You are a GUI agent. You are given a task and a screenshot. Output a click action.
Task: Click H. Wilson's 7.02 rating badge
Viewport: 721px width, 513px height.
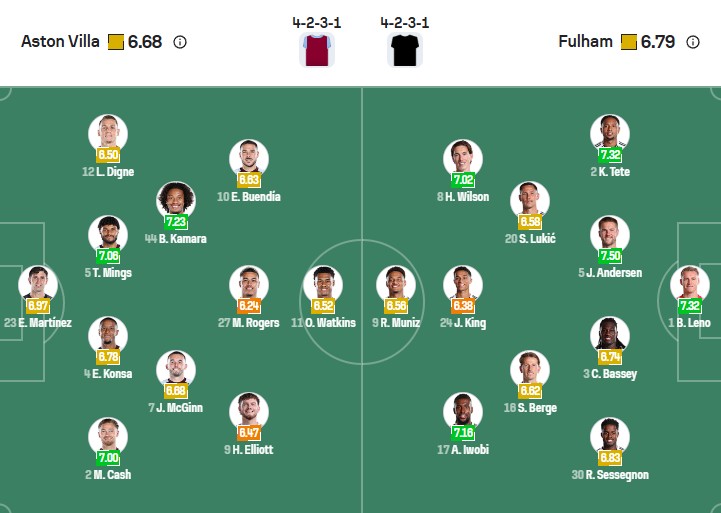coord(463,180)
